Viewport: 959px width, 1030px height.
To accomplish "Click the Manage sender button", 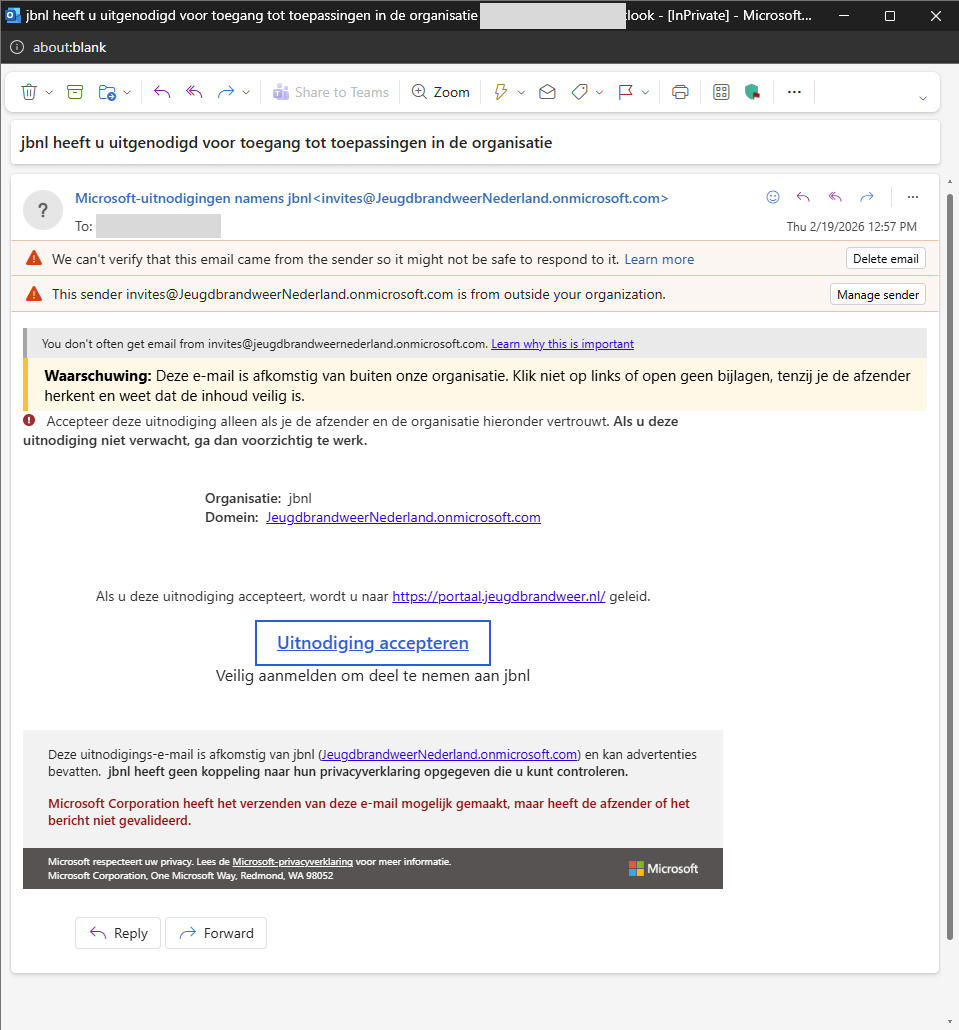I will [878, 295].
